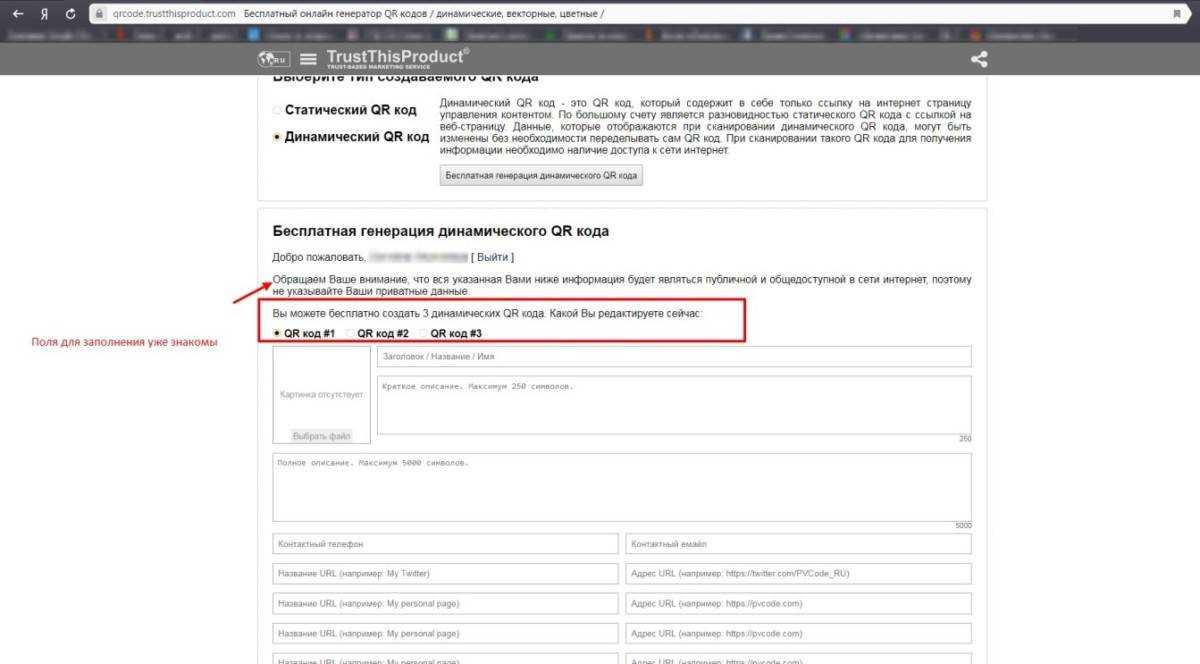Open the language globe RU selector
The image size is (1200, 664).
pos(271,59)
